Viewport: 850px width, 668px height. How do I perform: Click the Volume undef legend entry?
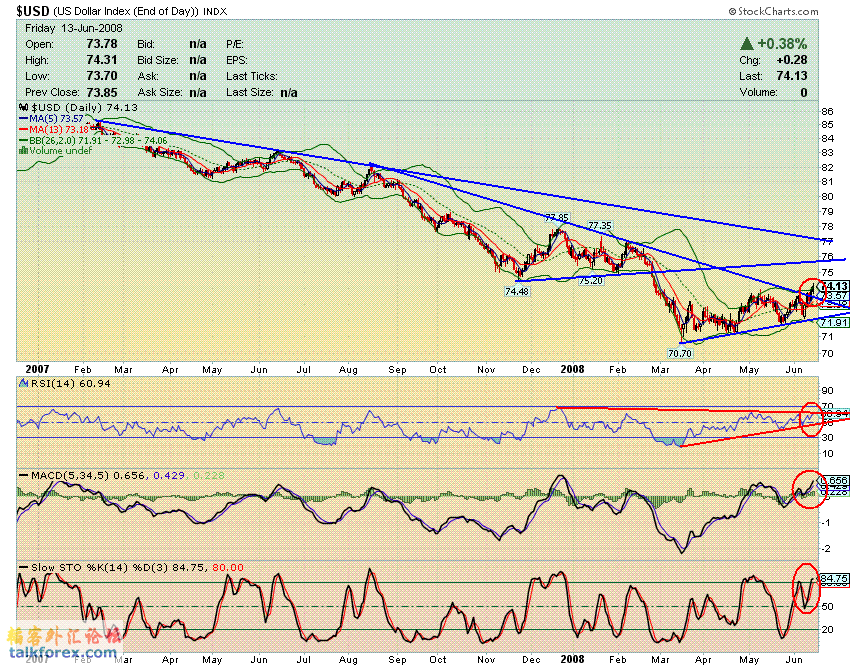pos(56,151)
